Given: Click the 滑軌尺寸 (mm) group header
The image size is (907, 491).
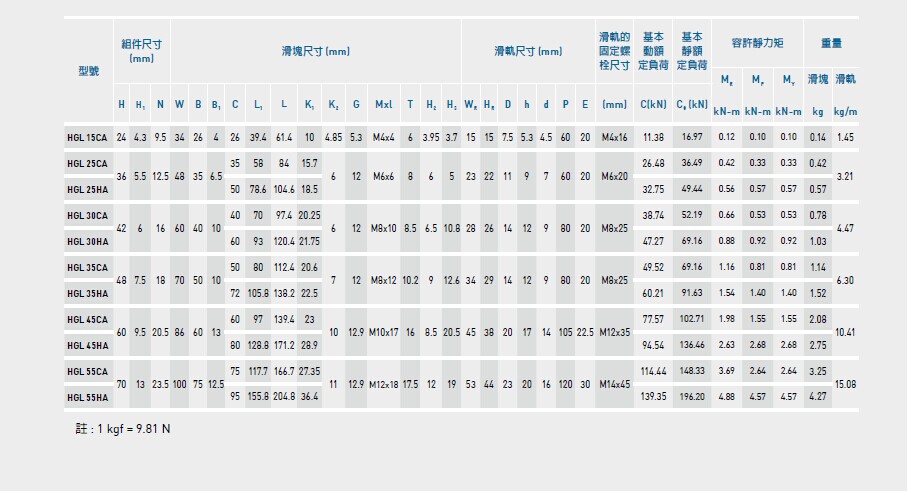Looking at the screenshot, I should click(x=527, y=50).
